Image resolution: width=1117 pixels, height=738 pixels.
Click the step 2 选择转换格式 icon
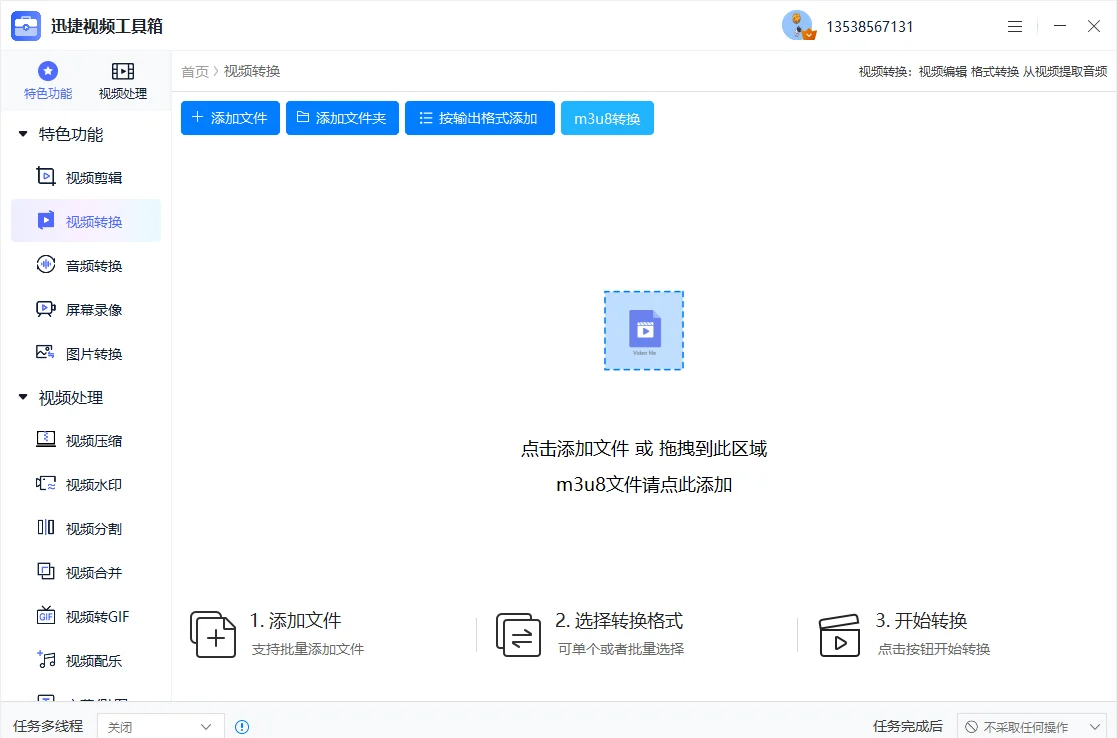tap(518, 634)
